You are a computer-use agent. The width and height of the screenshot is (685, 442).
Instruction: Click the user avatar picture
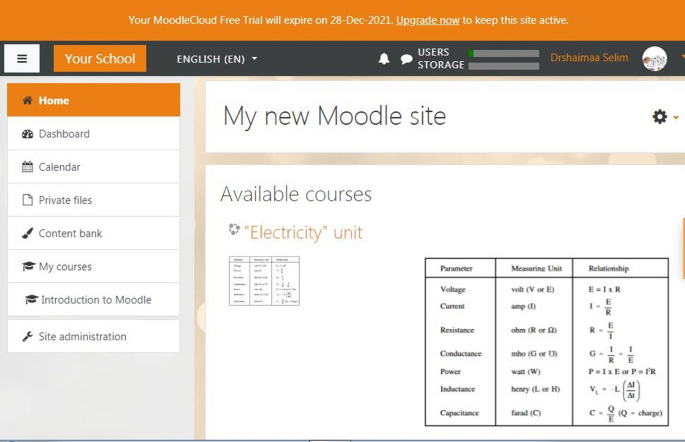[654, 59]
